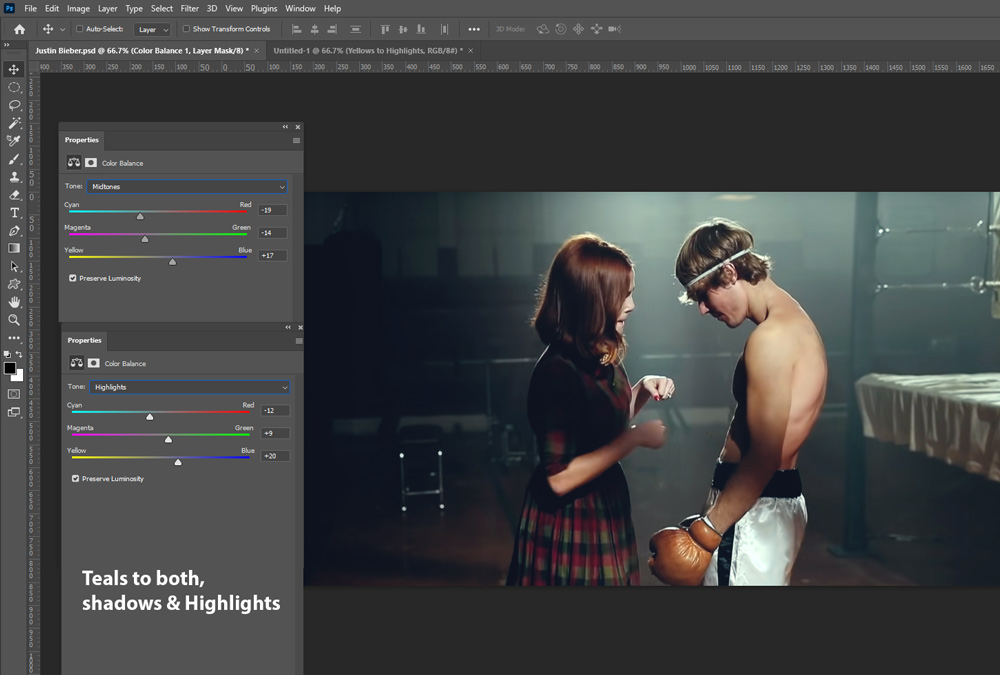Click the Highlights Magenta-Green value field (+9)

coord(275,433)
